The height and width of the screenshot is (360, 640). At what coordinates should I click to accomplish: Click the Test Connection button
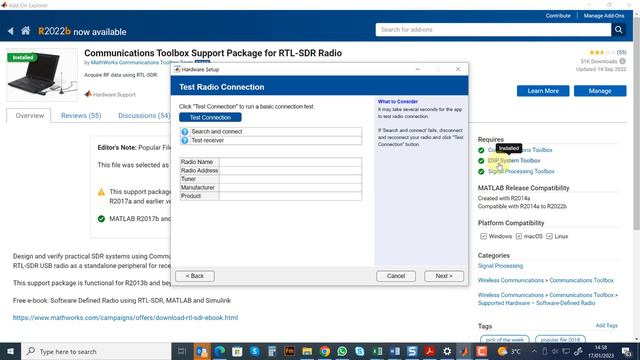pos(210,117)
